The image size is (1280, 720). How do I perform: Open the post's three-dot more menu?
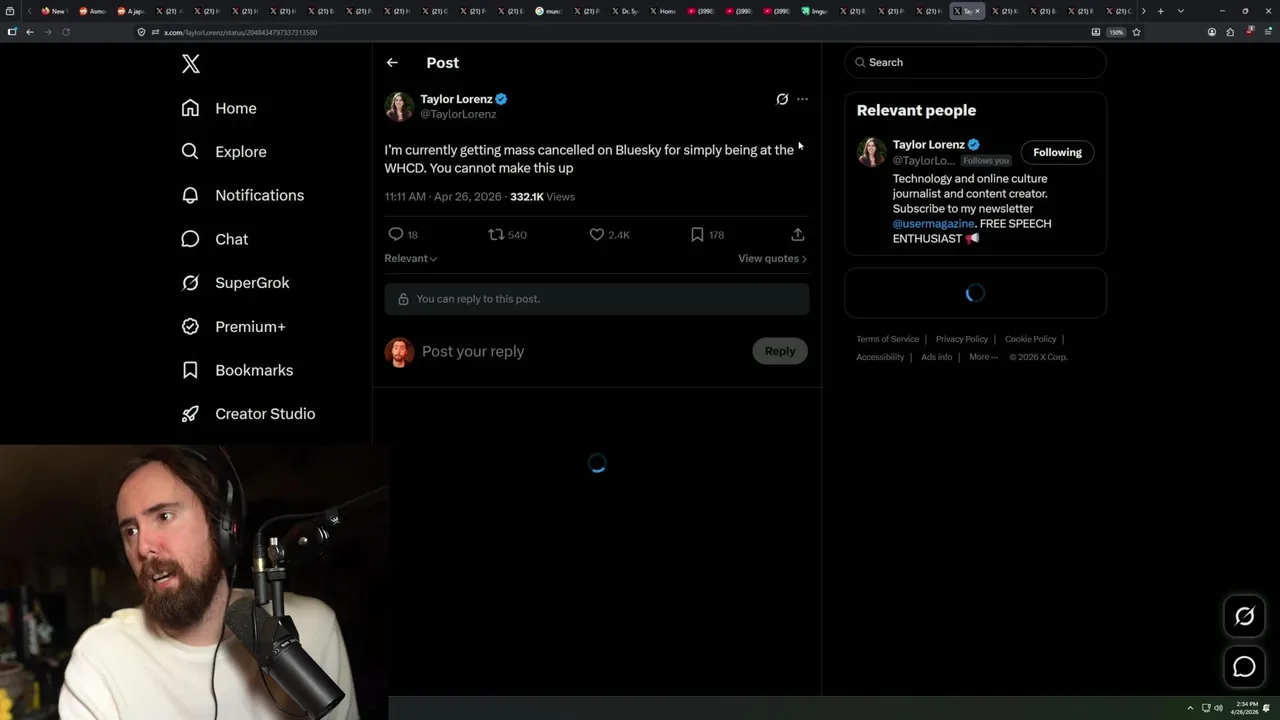point(802,99)
